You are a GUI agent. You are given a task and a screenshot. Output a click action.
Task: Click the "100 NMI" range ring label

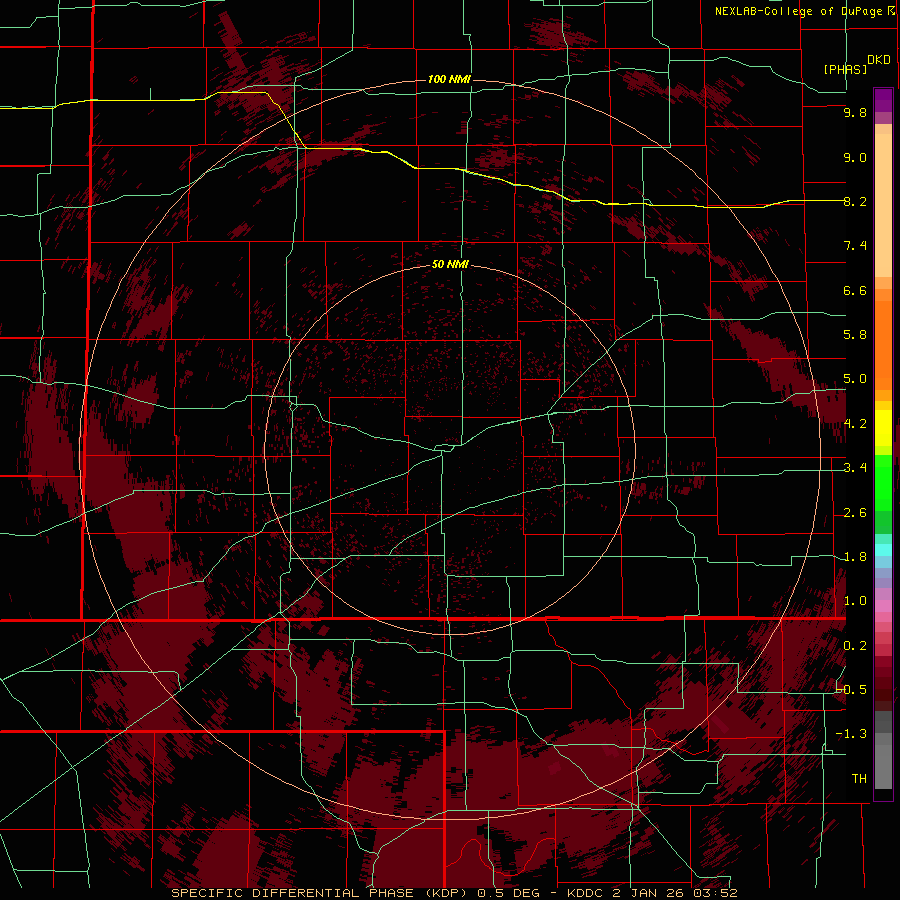449,79
